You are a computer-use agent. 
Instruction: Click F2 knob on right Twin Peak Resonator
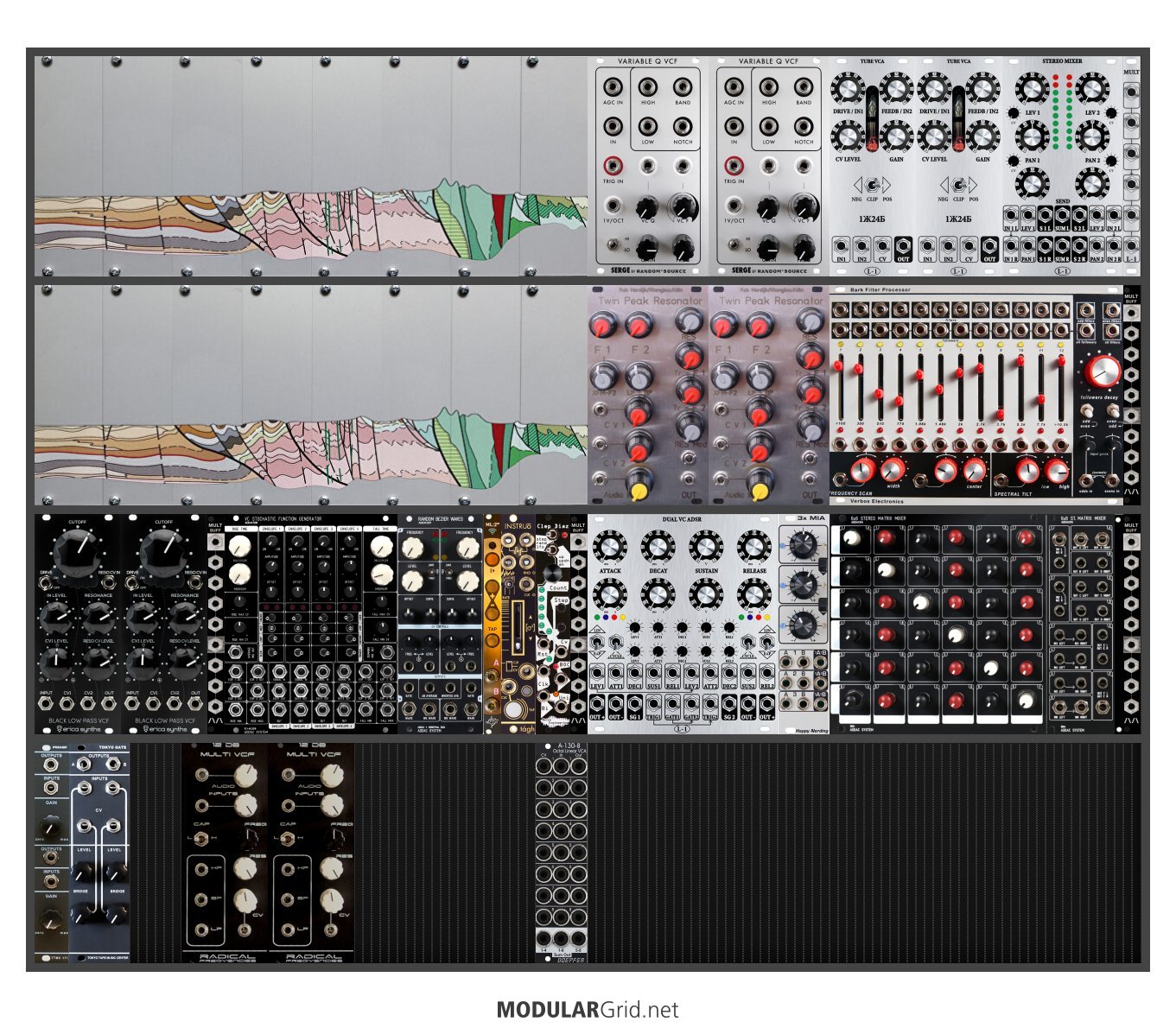[760, 325]
